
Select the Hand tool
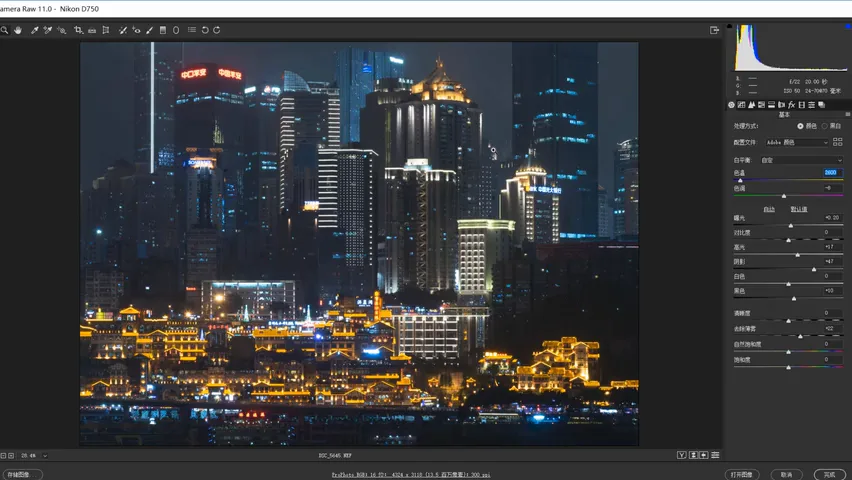pos(18,30)
